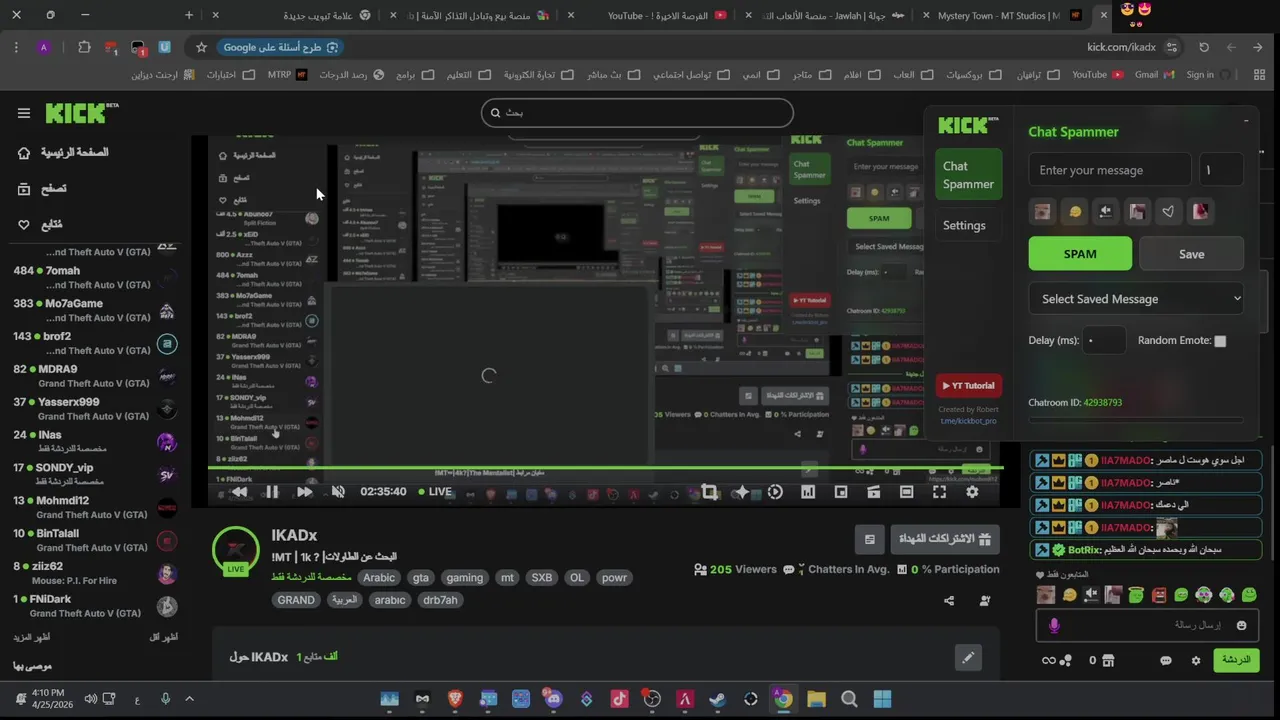Open stream stats chart icon in player
The height and width of the screenshot is (720, 1280).
tap(808, 492)
